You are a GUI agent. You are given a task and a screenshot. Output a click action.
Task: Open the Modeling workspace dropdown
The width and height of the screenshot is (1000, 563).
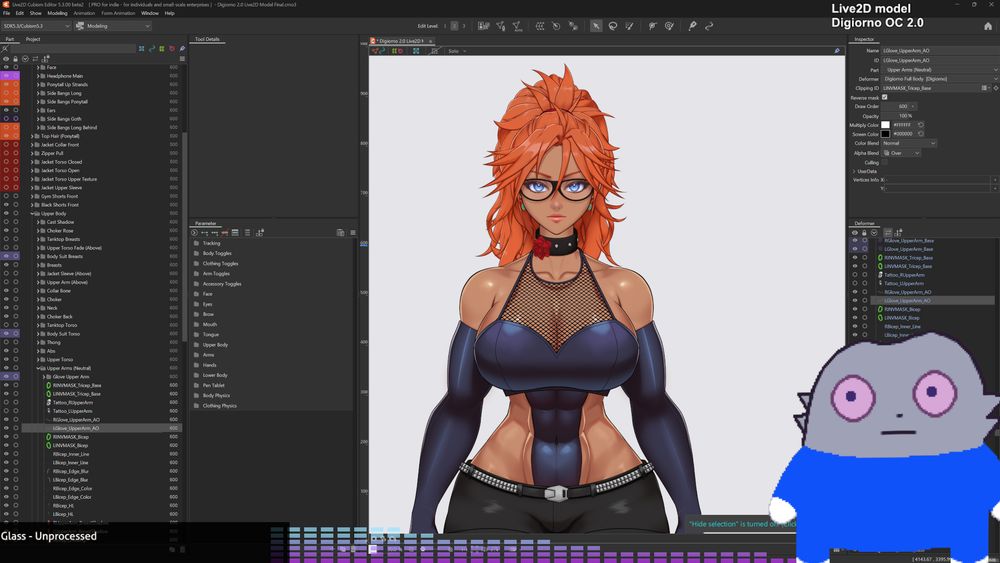tap(114, 26)
